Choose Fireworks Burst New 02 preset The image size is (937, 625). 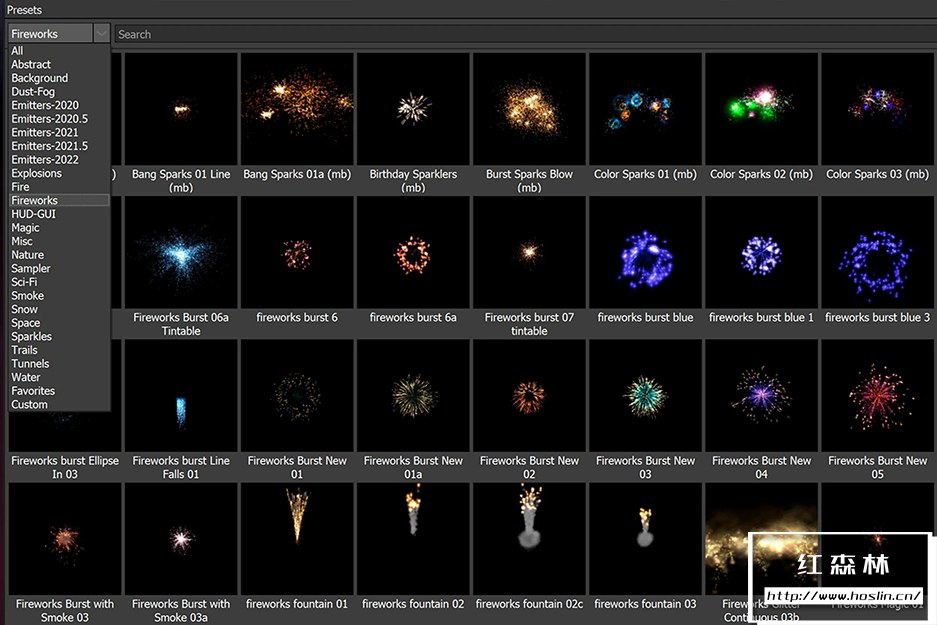pos(529,396)
